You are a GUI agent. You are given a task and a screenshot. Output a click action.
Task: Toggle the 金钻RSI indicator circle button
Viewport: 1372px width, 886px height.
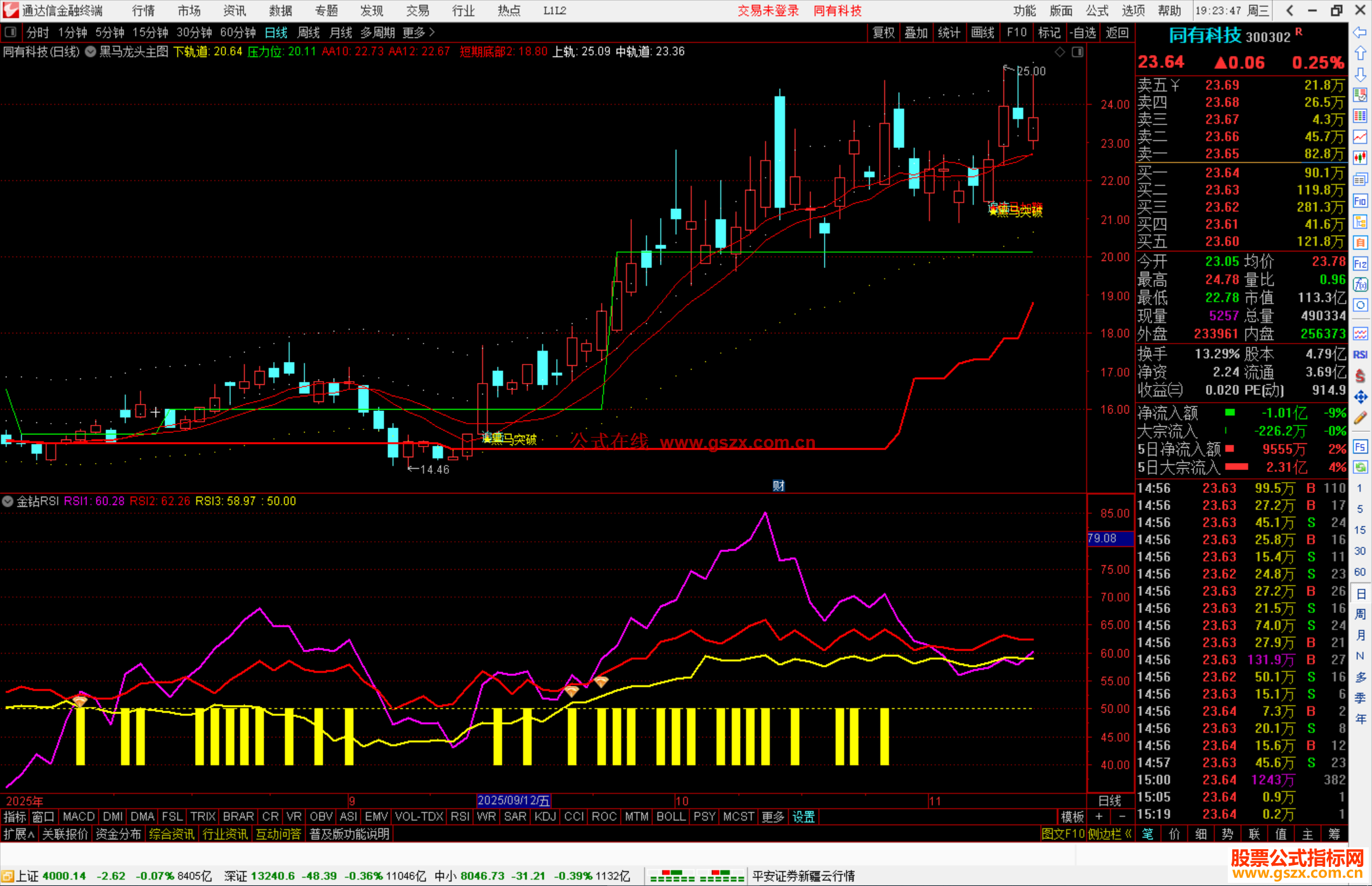coord(8,501)
